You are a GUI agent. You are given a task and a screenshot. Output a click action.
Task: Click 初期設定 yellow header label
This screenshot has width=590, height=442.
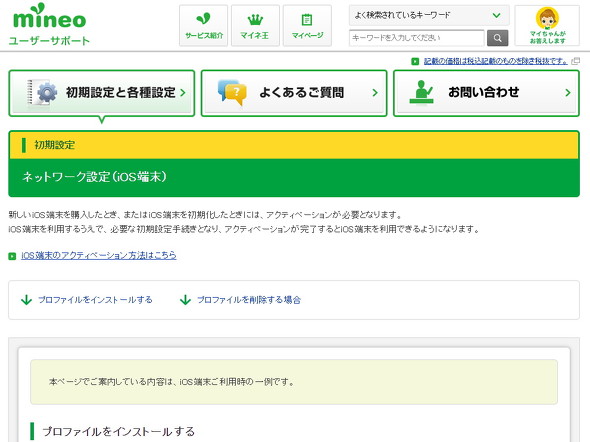(55, 145)
